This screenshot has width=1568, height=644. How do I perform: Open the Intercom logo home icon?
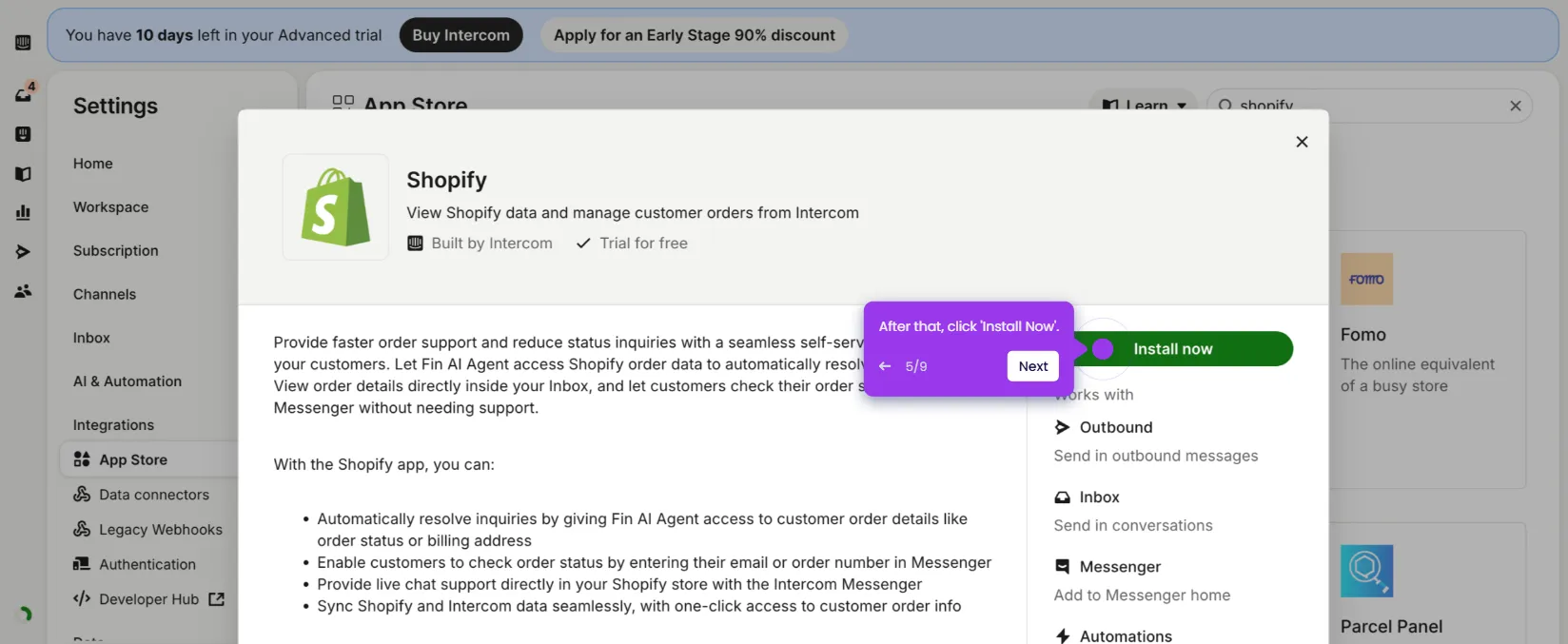(23, 43)
